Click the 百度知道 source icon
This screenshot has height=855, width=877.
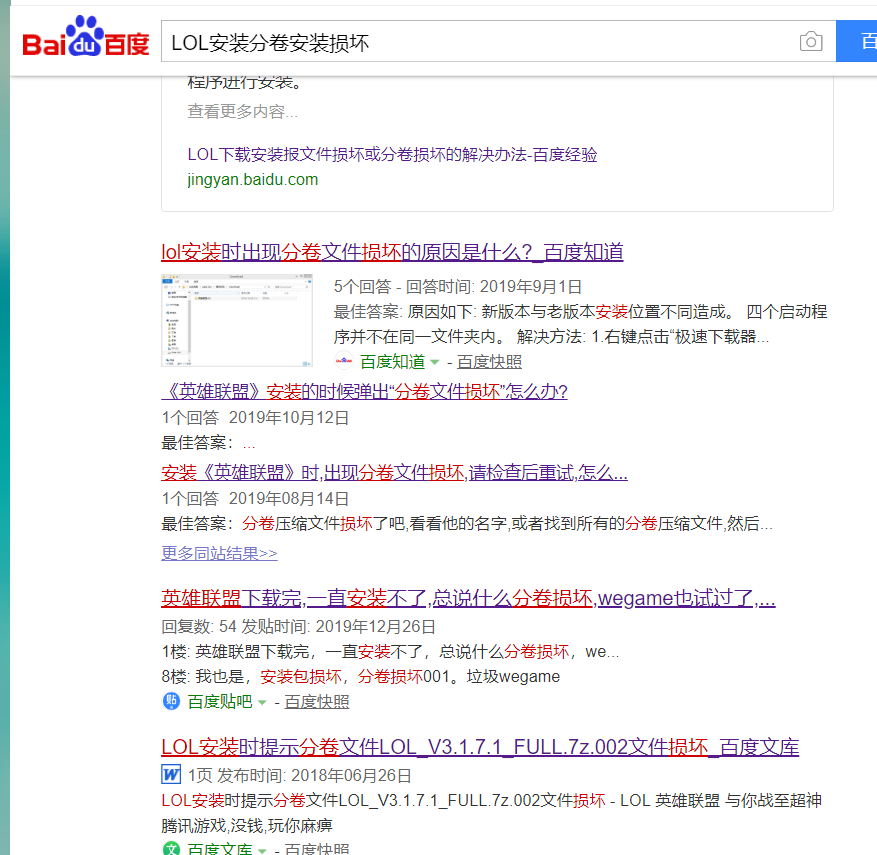click(x=344, y=361)
